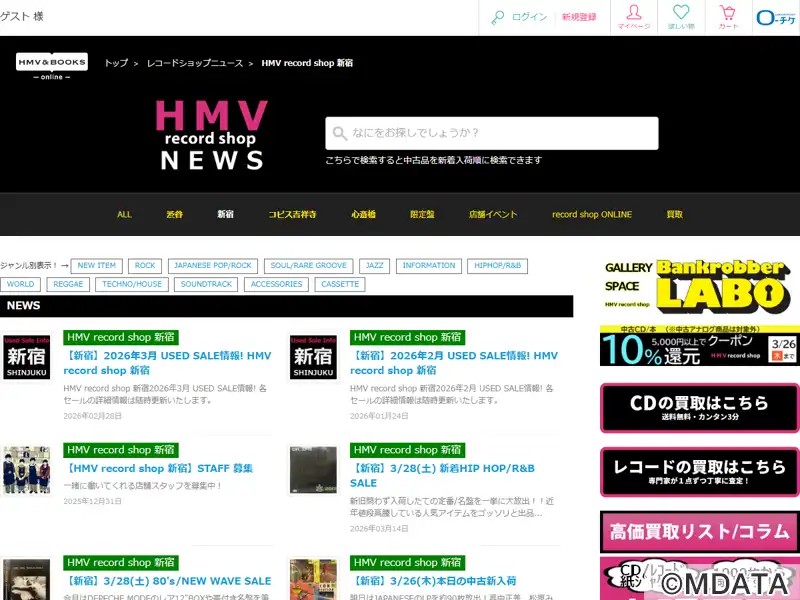Open STAFF 募集 headline link
Viewport: 800px width, 600px height.
[158, 468]
